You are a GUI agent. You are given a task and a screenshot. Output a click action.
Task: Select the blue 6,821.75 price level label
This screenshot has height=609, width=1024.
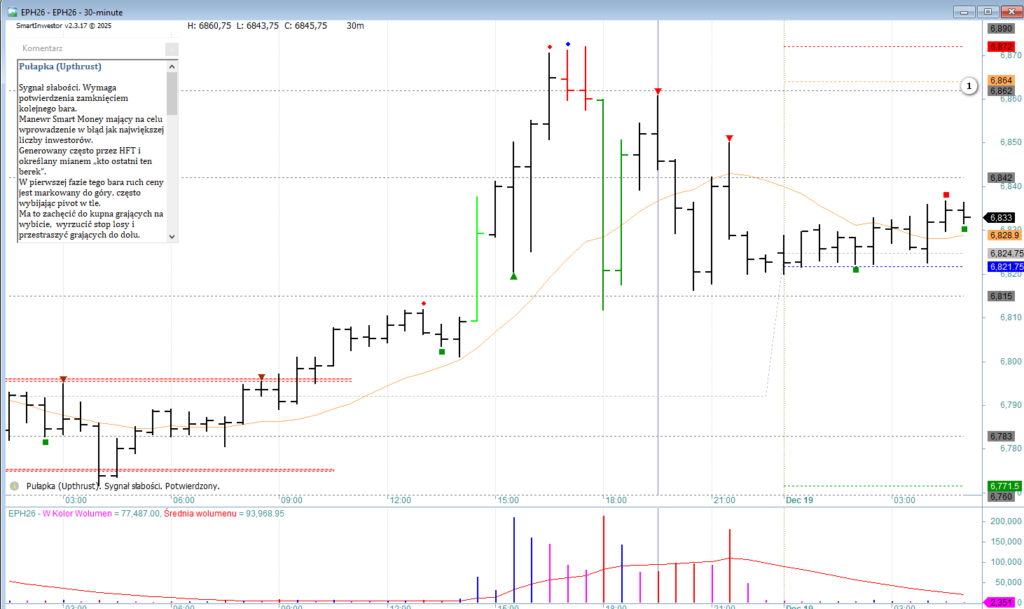pyautogui.click(x=1005, y=267)
